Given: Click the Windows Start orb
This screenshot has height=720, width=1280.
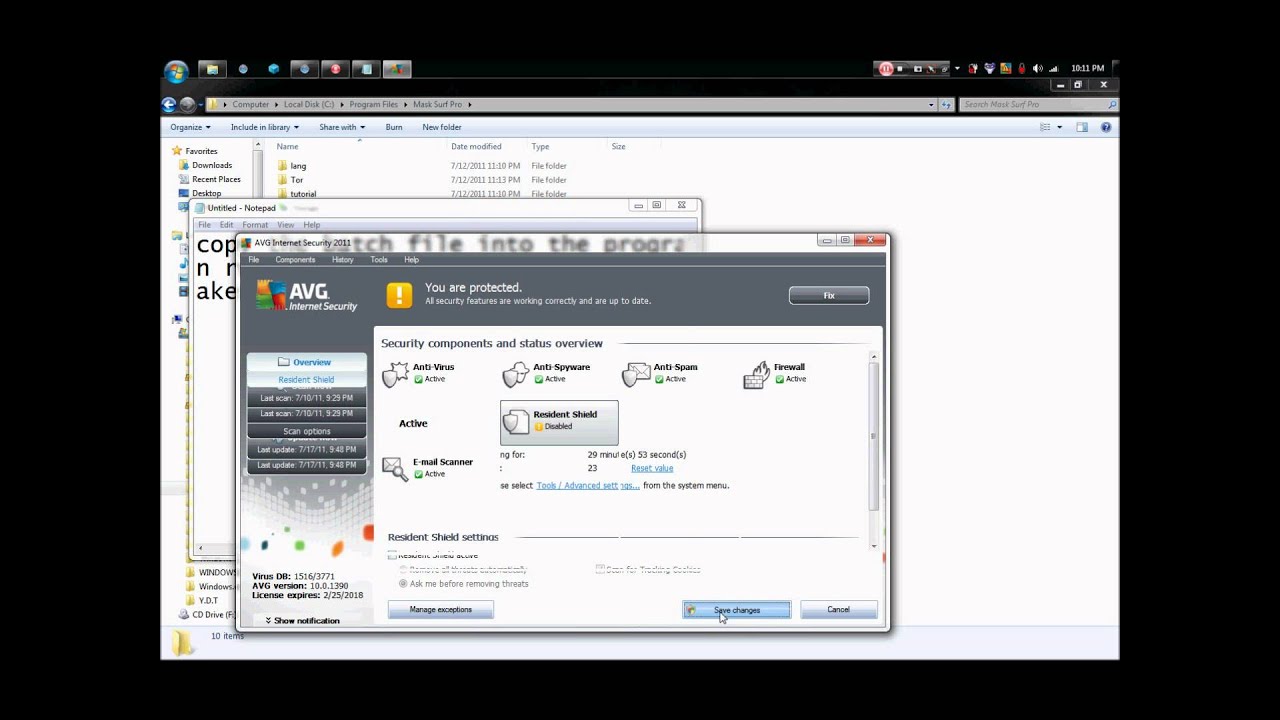Looking at the screenshot, I should [176, 70].
